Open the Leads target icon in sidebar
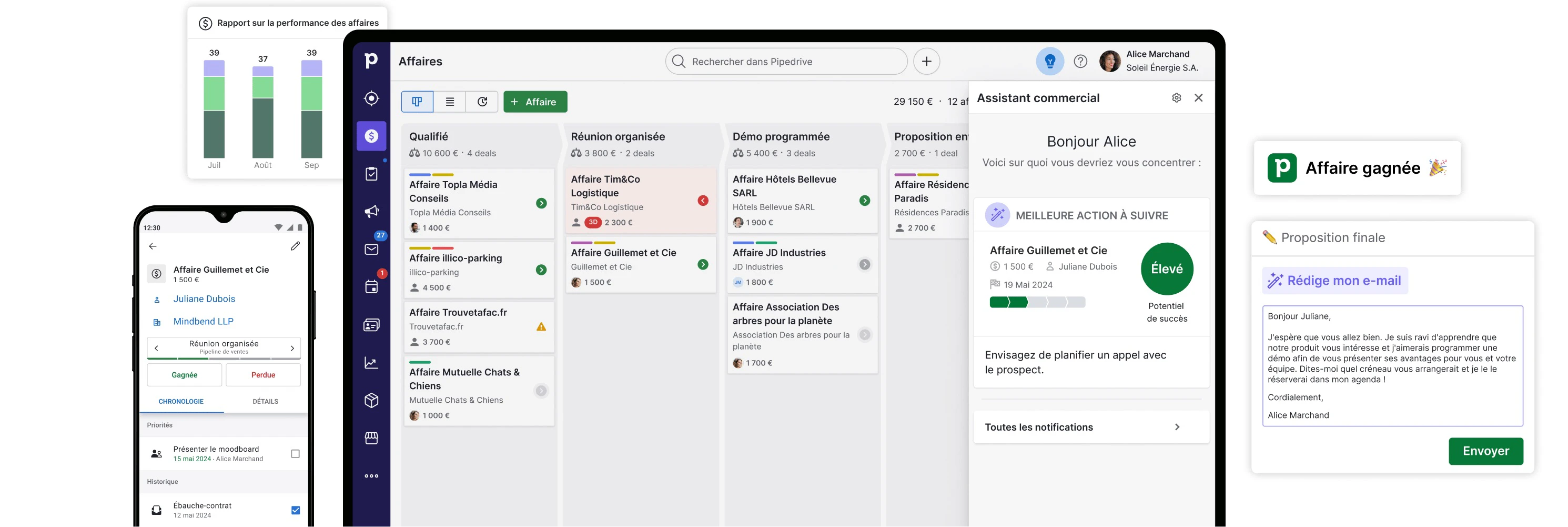The width and height of the screenshot is (1568, 527). tap(371, 98)
